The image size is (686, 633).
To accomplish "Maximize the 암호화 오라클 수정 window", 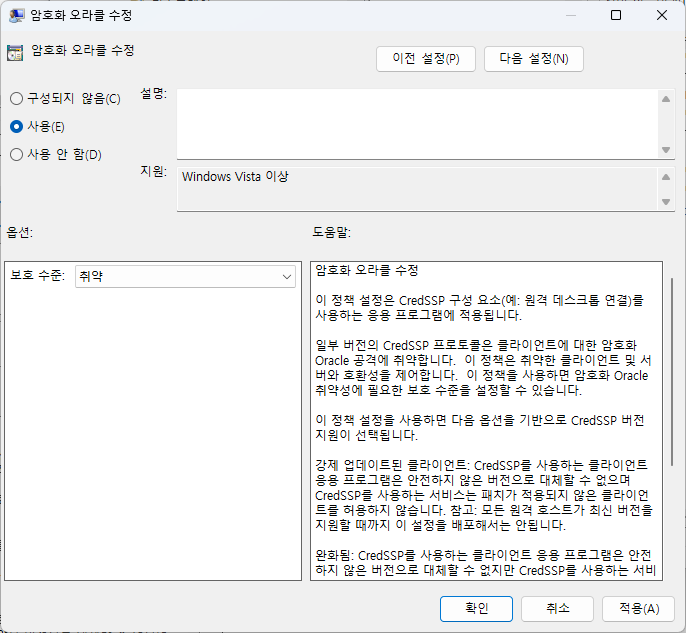I will [x=616, y=15].
